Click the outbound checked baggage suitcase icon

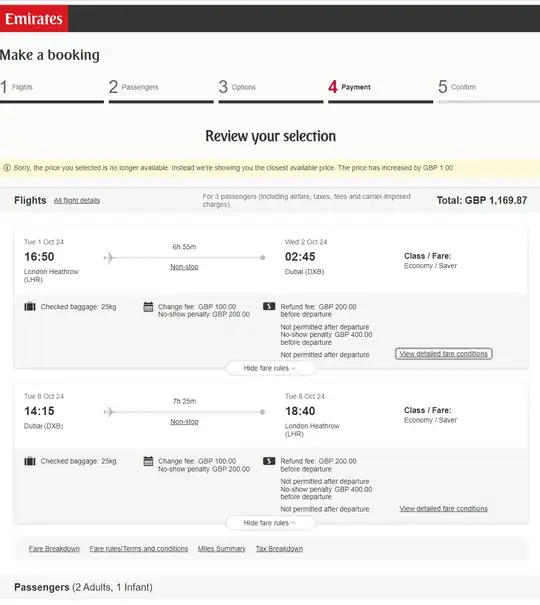click(30, 307)
